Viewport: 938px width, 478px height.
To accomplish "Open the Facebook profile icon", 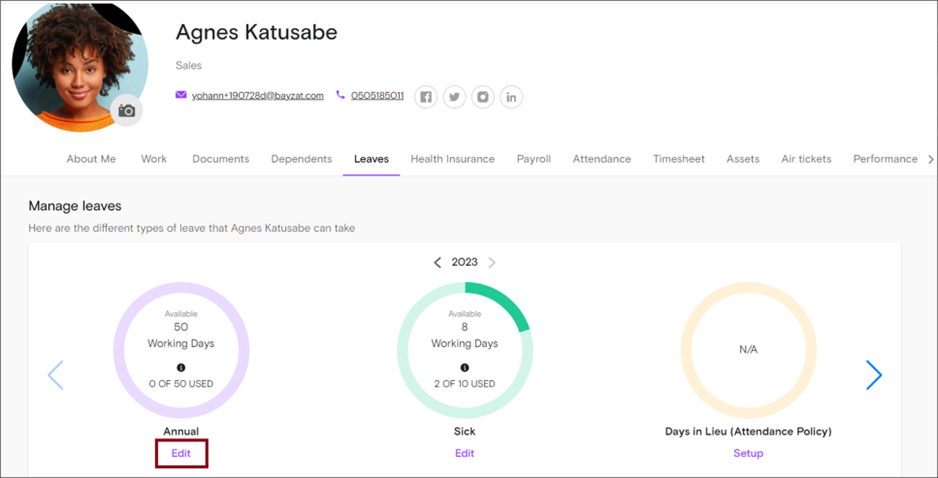I will coord(426,97).
